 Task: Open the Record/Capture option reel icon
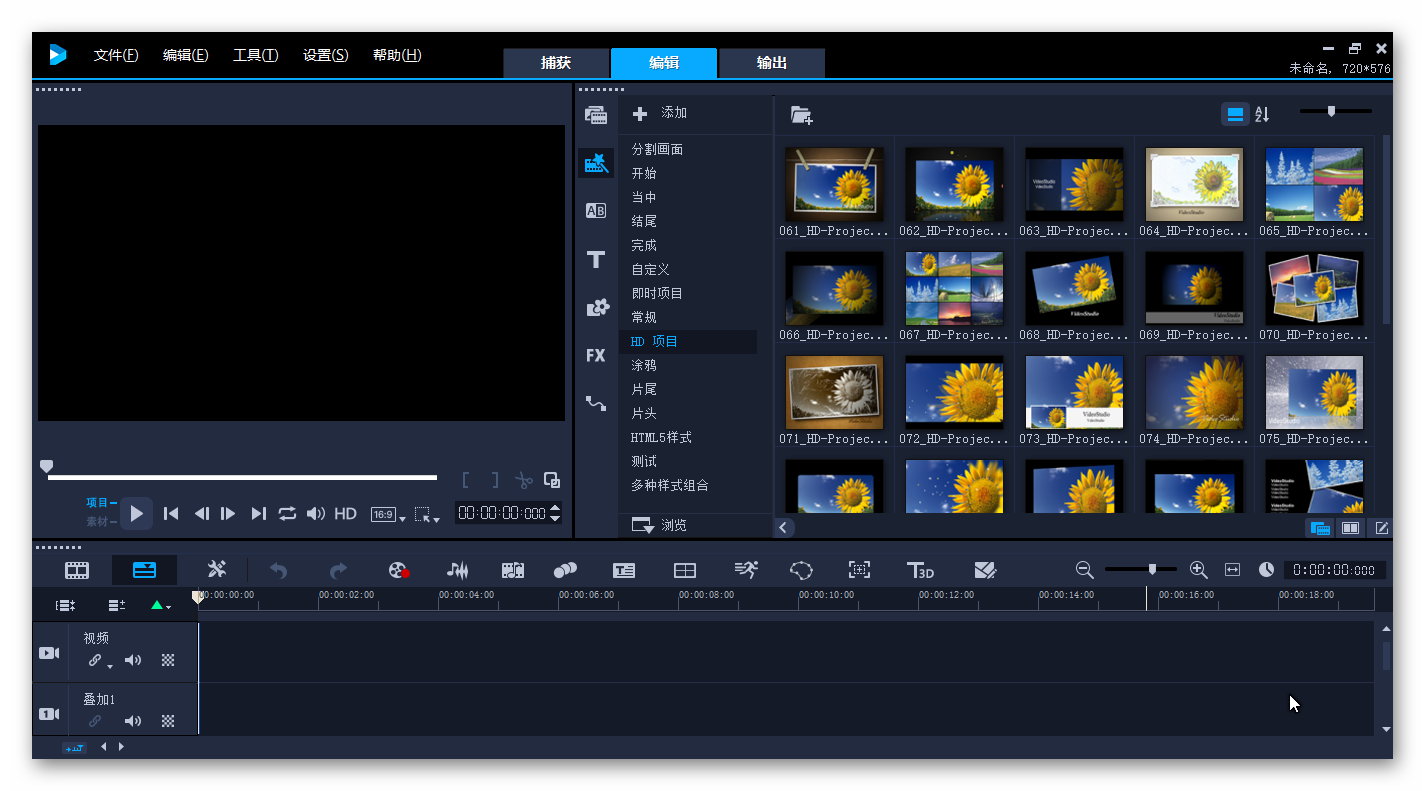coord(399,570)
